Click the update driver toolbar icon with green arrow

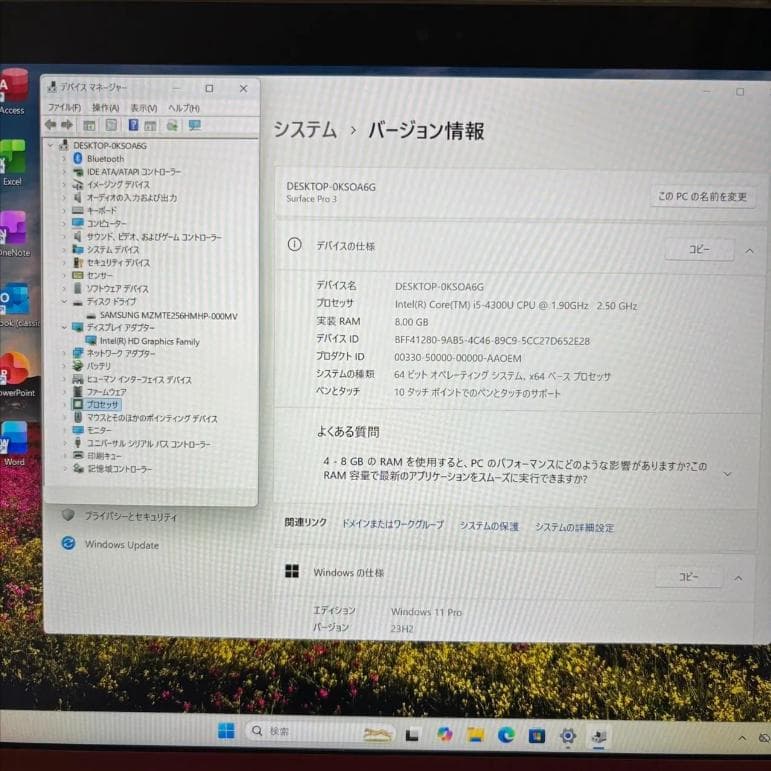tap(172, 126)
